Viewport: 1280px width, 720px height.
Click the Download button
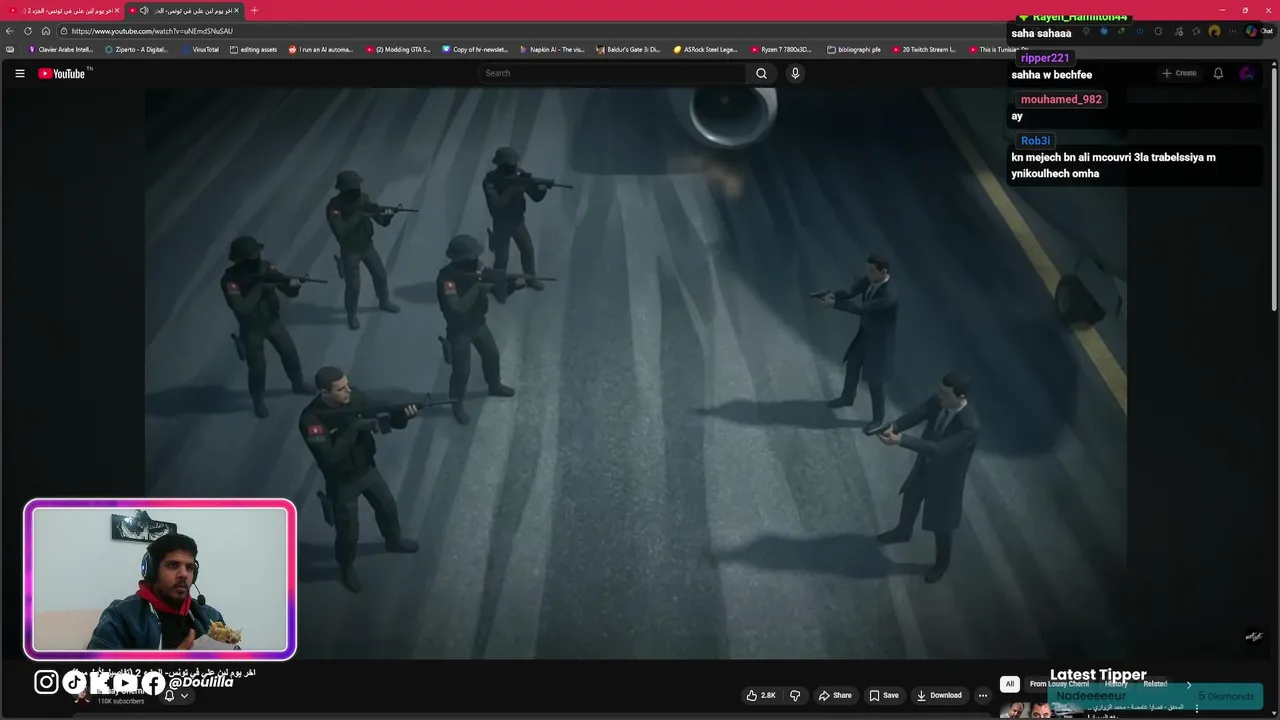[x=940, y=695]
